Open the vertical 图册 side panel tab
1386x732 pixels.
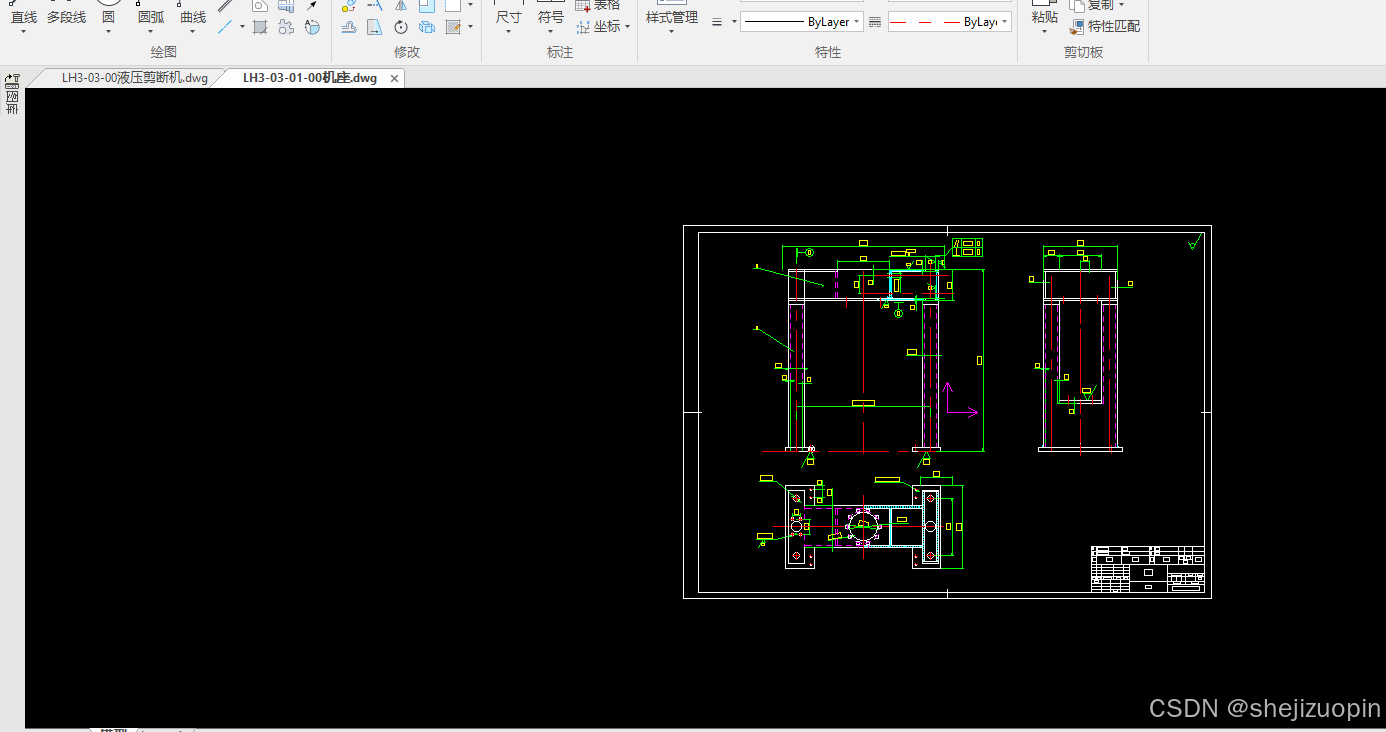(x=12, y=103)
